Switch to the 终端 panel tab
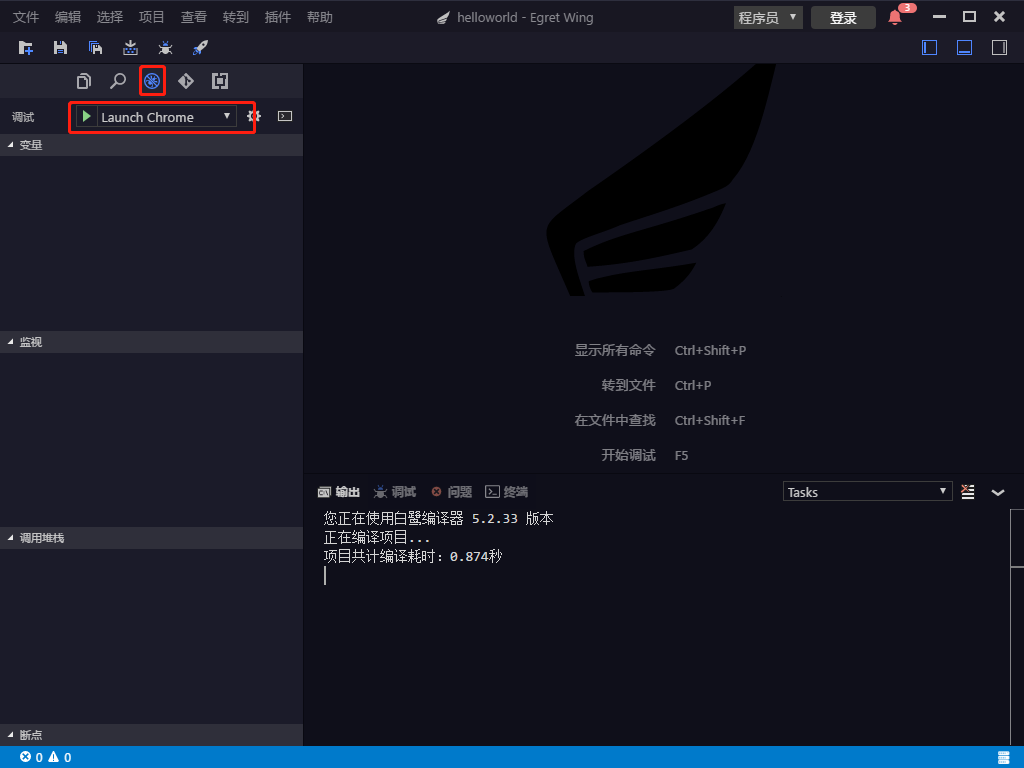Screen dimensions: 1024x768 click(x=507, y=492)
